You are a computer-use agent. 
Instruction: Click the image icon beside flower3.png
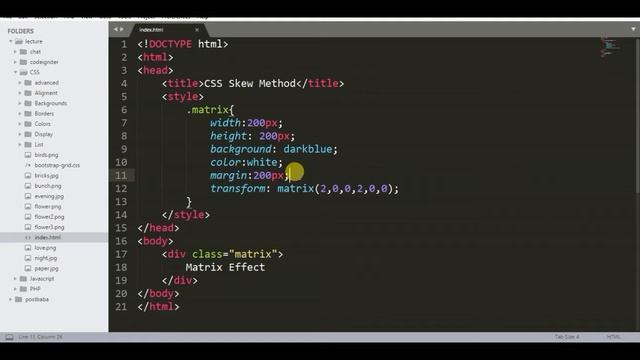click(28, 227)
